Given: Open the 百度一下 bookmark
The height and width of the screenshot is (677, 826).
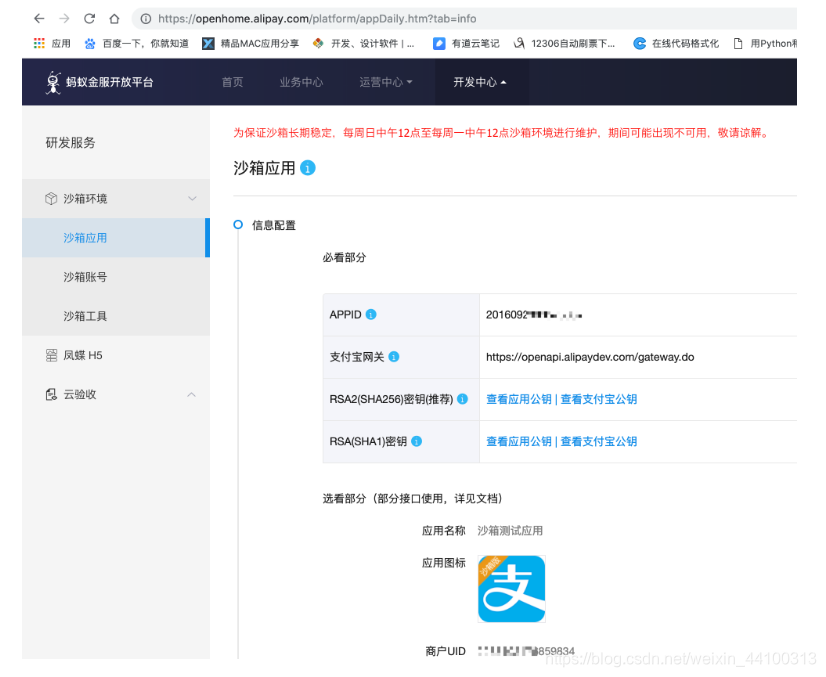Looking at the screenshot, I should pos(136,43).
